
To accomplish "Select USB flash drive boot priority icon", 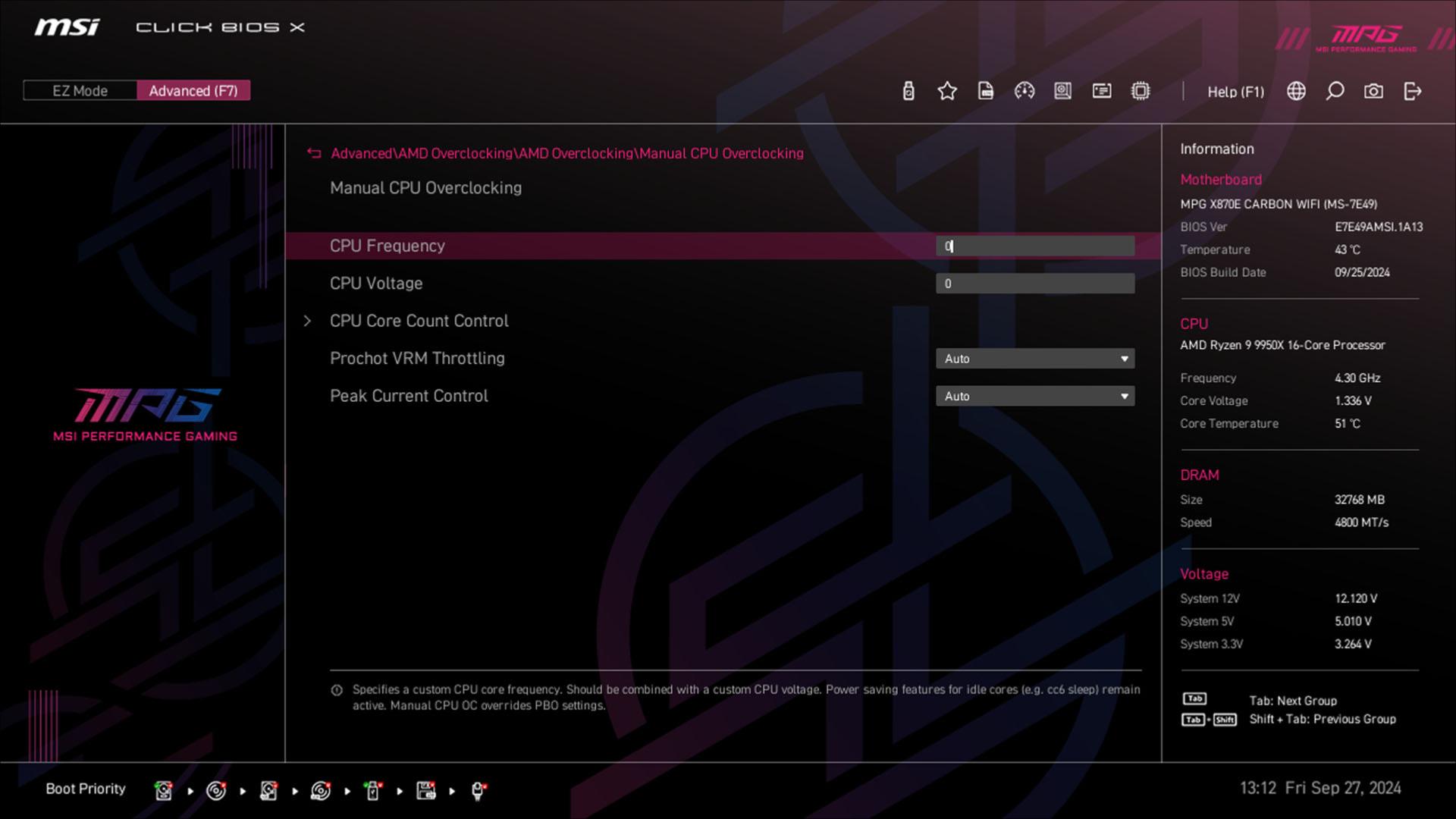I will pyautogui.click(x=373, y=791).
